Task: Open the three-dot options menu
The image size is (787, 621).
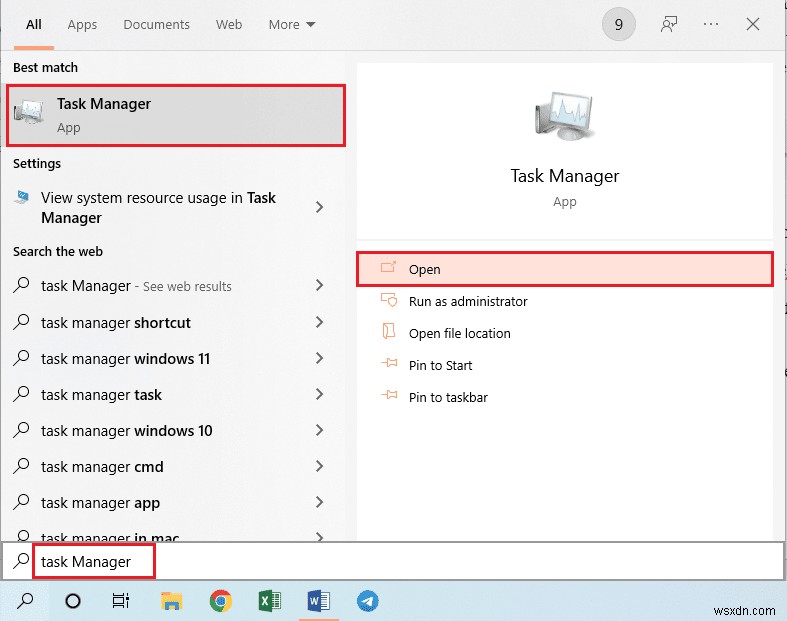Action: click(x=712, y=25)
